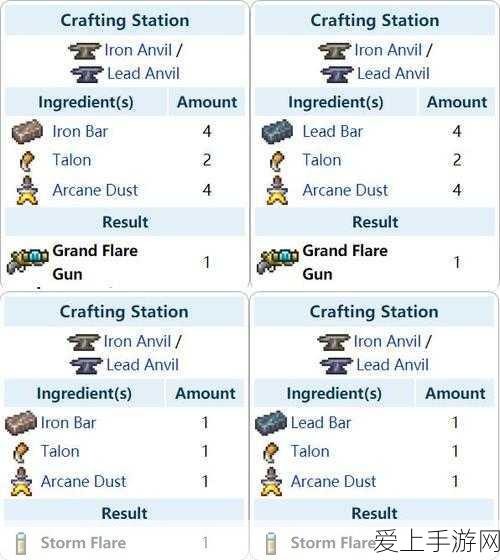This screenshot has height=560, width=500.
Task: Click the Arcane Dust icon in top-right recipe
Action: (277, 191)
